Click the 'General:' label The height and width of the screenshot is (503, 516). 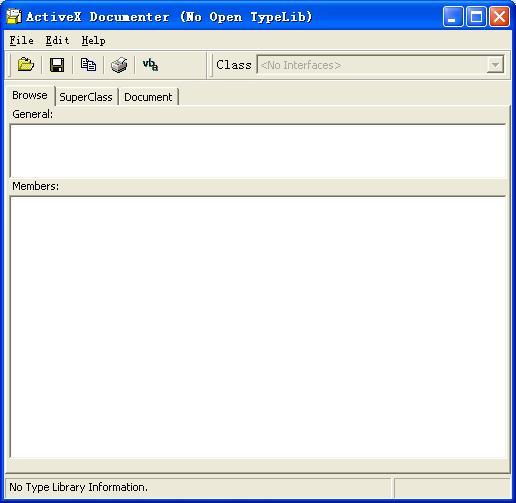click(x=32, y=114)
